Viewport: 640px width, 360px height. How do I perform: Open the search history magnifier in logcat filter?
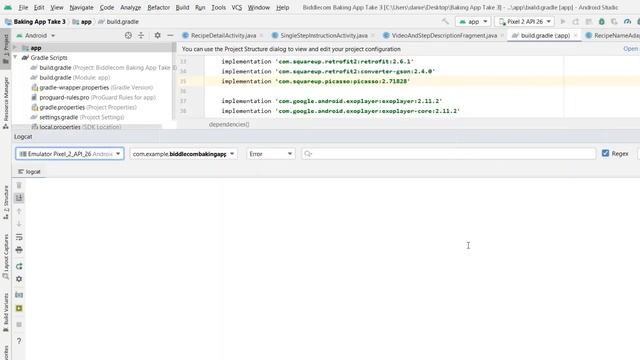(308, 154)
